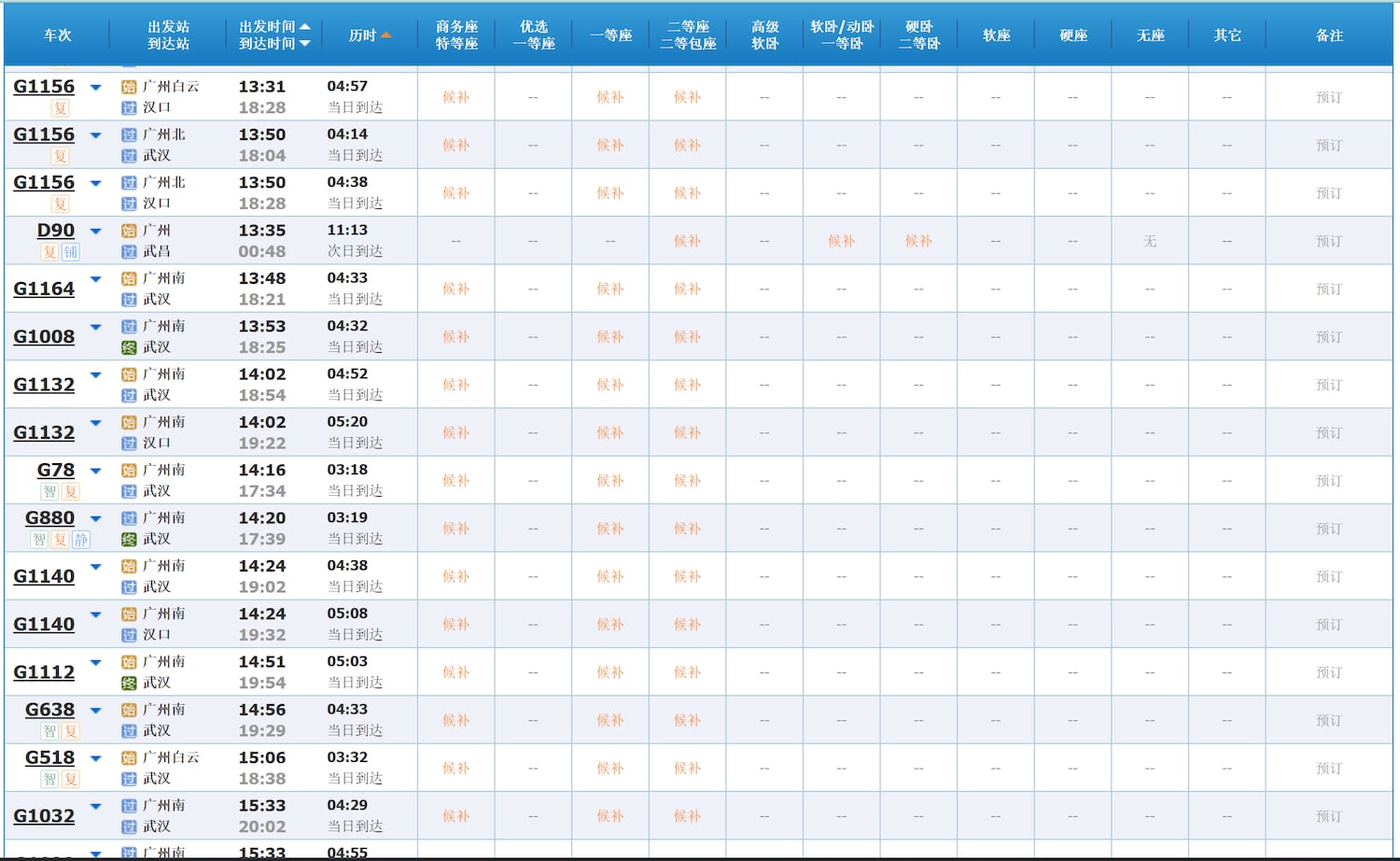The height and width of the screenshot is (861, 1400).
Task: Open train G1008 details link
Action: (44, 336)
